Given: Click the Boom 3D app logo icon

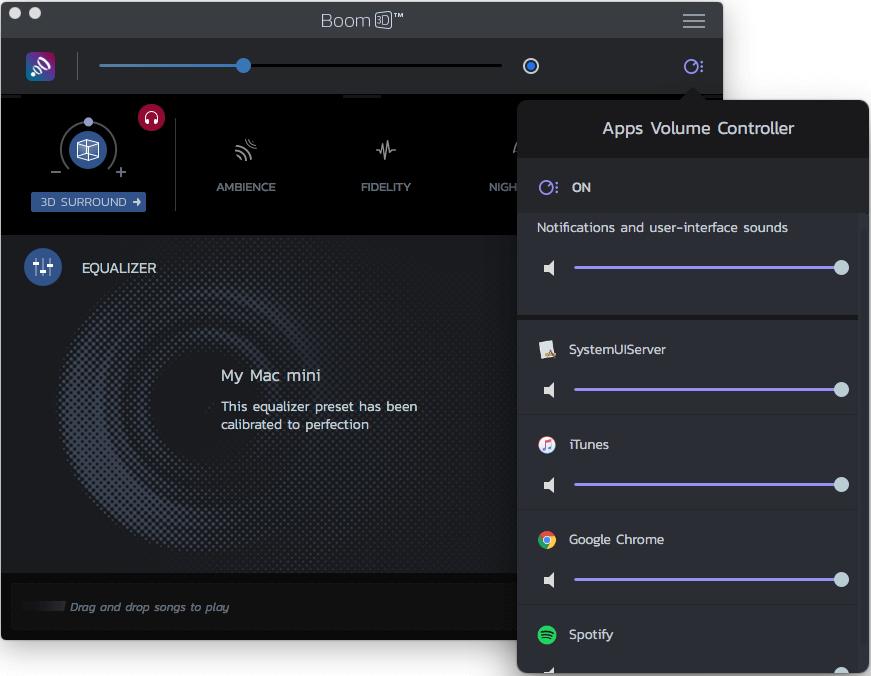Looking at the screenshot, I should point(41,67).
